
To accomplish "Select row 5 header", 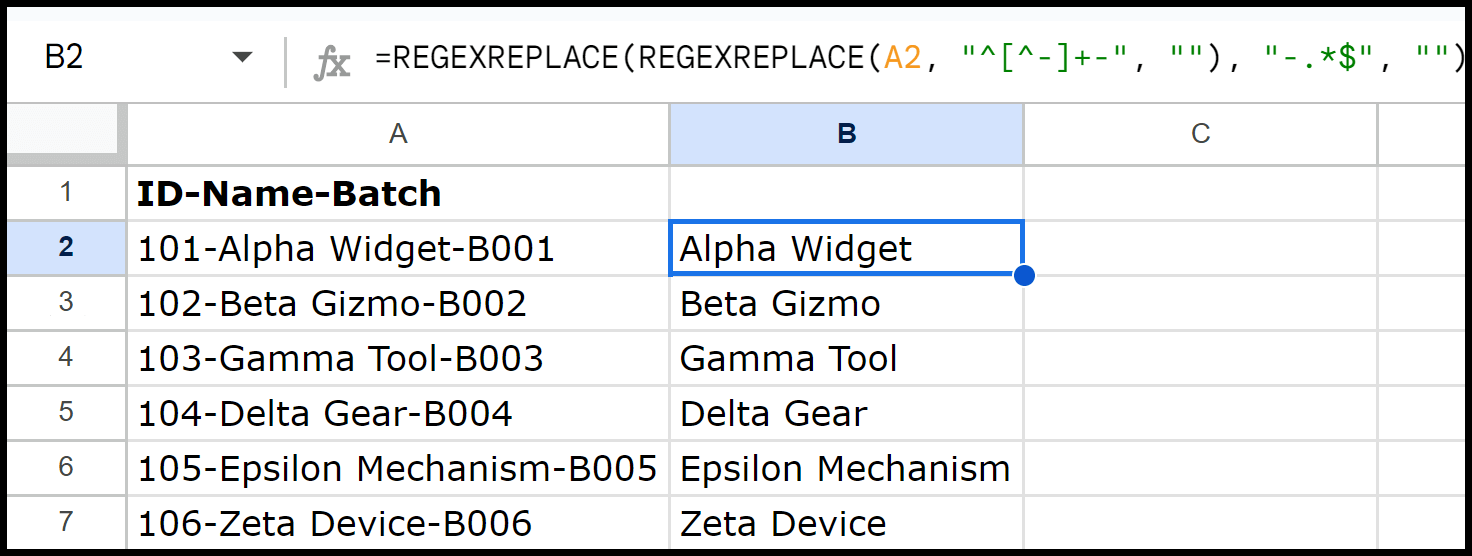I will pyautogui.click(x=66, y=413).
